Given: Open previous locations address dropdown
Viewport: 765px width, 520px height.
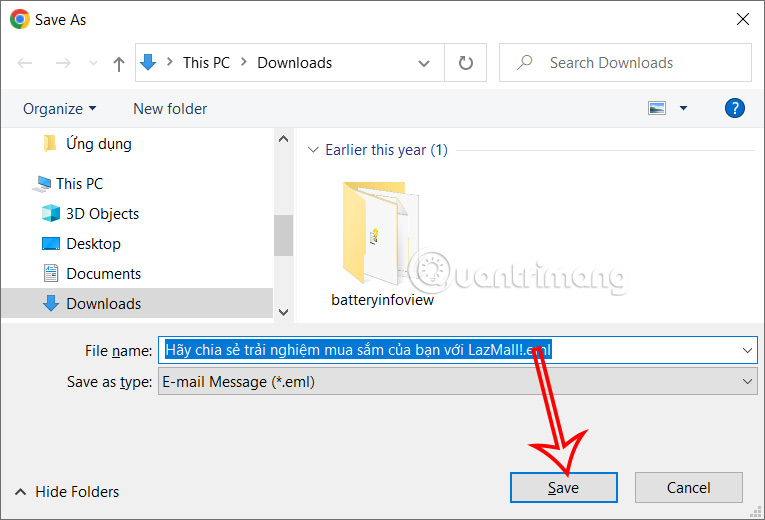Looking at the screenshot, I should tap(424, 63).
